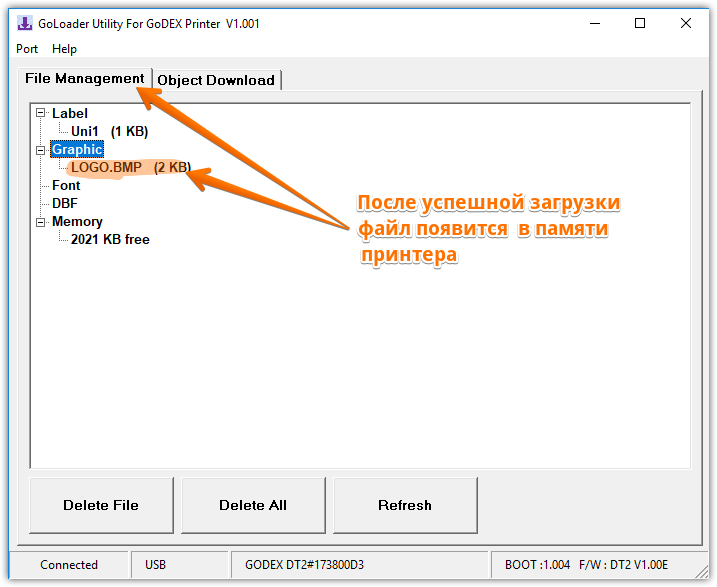Viewport: 717px width, 587px height.
Task: Select the Graphic tree item
Action: point(77,149)
